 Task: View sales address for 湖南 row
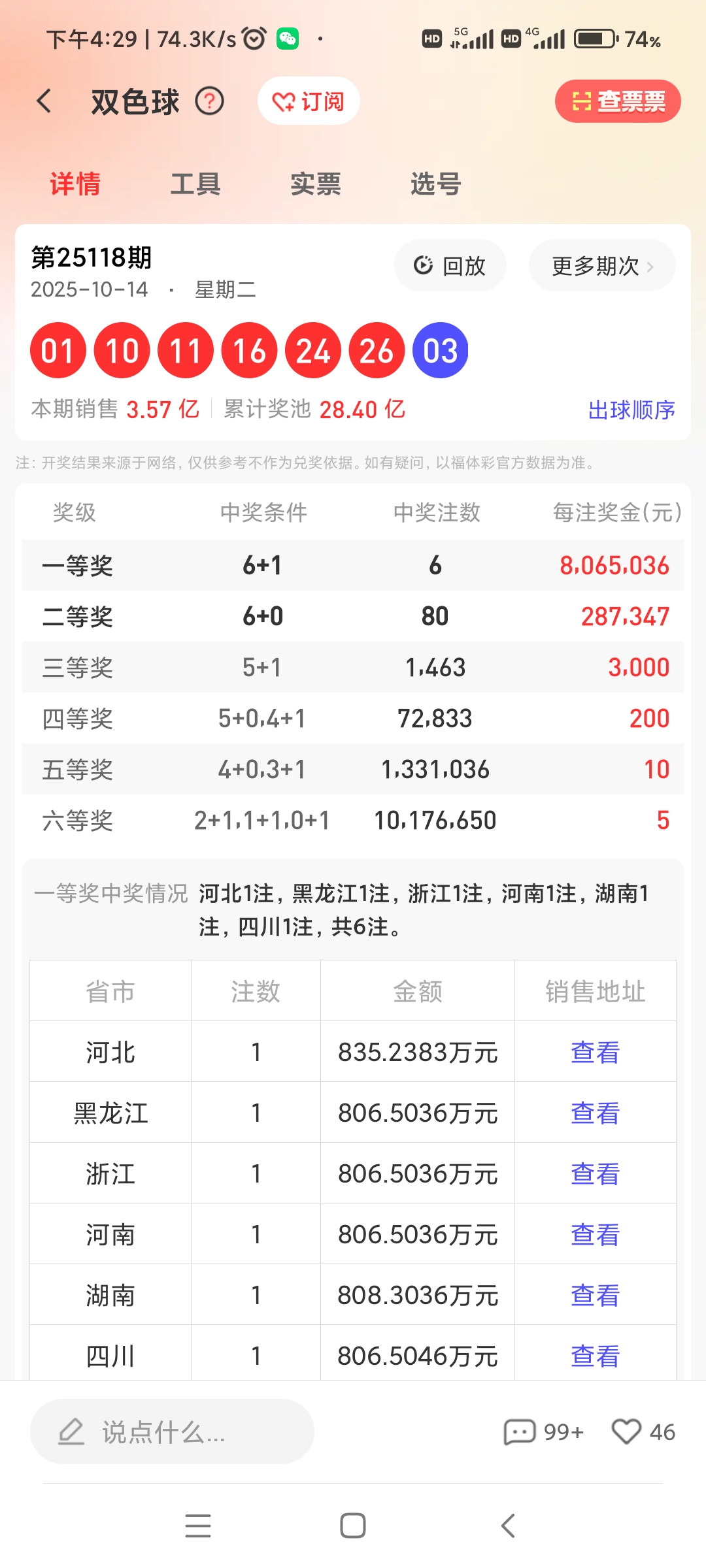[x=595, y=1296]
